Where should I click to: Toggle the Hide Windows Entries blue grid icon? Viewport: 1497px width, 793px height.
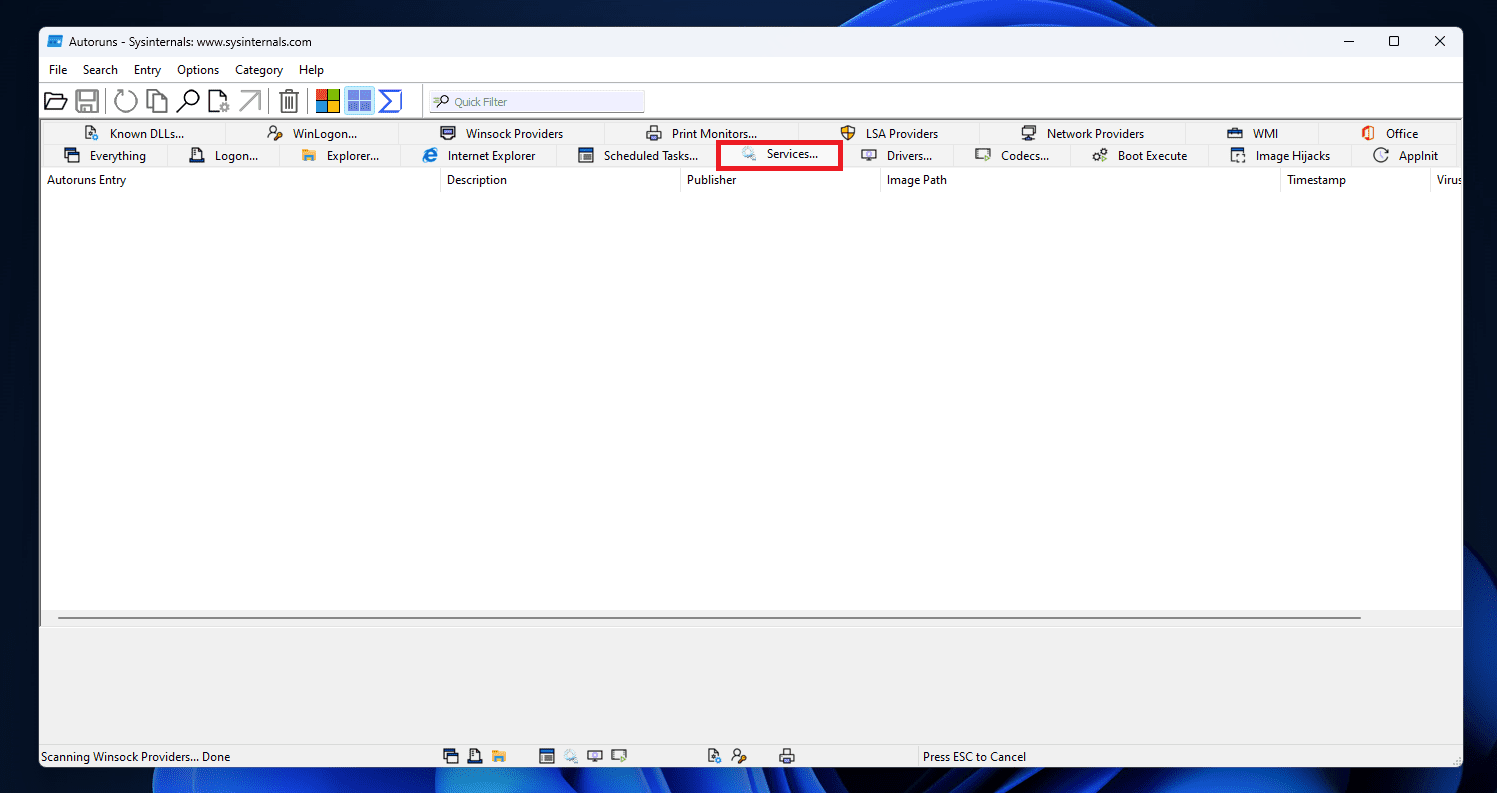359,101
